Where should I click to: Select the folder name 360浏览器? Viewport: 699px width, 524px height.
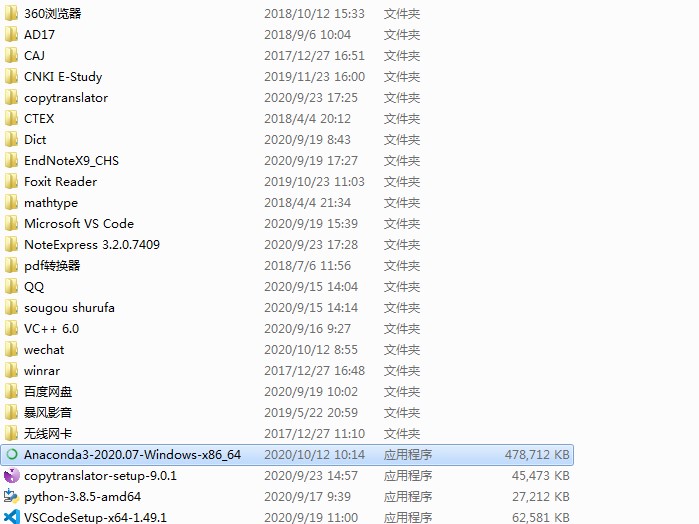pos(53,13)
